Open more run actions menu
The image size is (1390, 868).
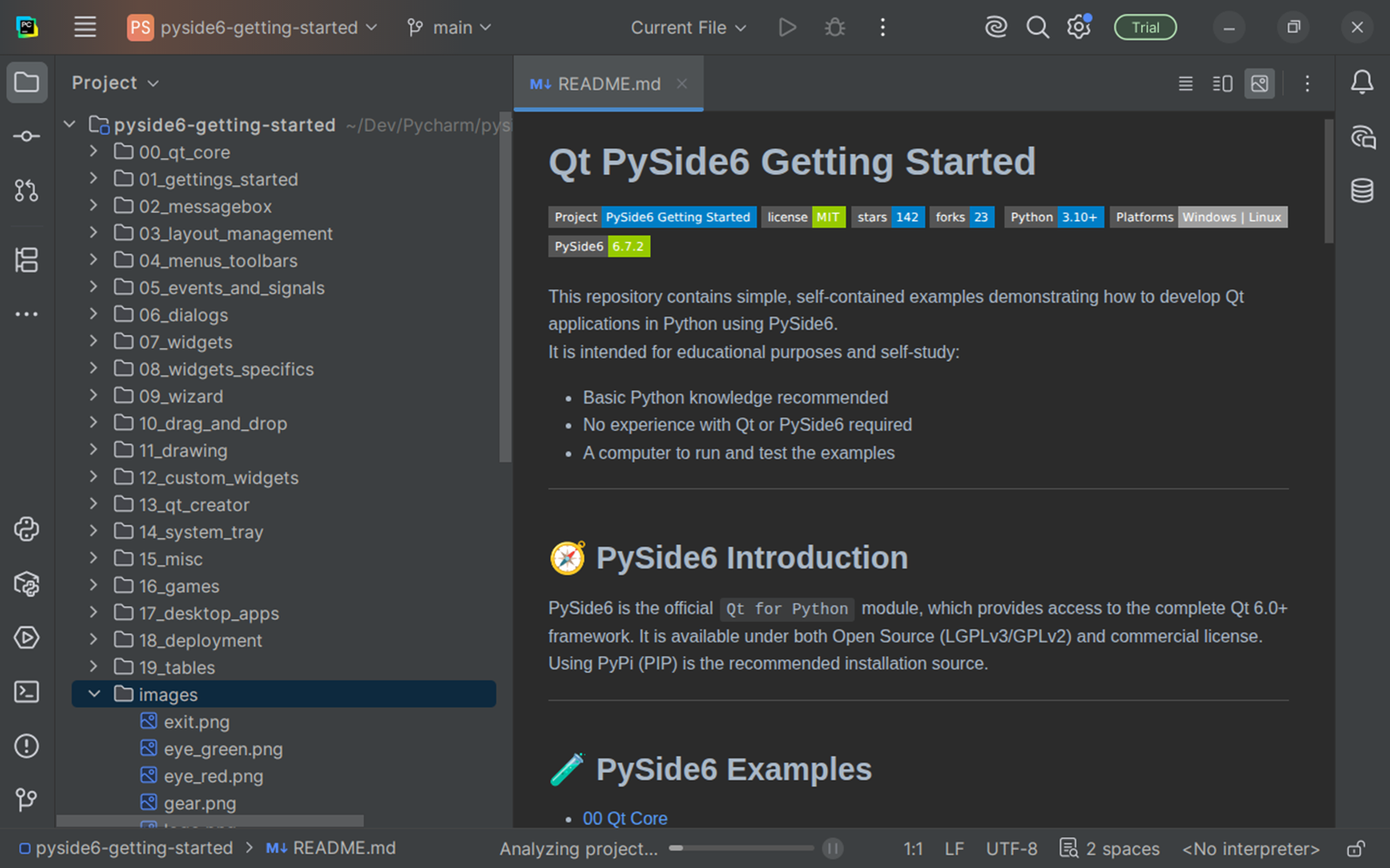883,27
